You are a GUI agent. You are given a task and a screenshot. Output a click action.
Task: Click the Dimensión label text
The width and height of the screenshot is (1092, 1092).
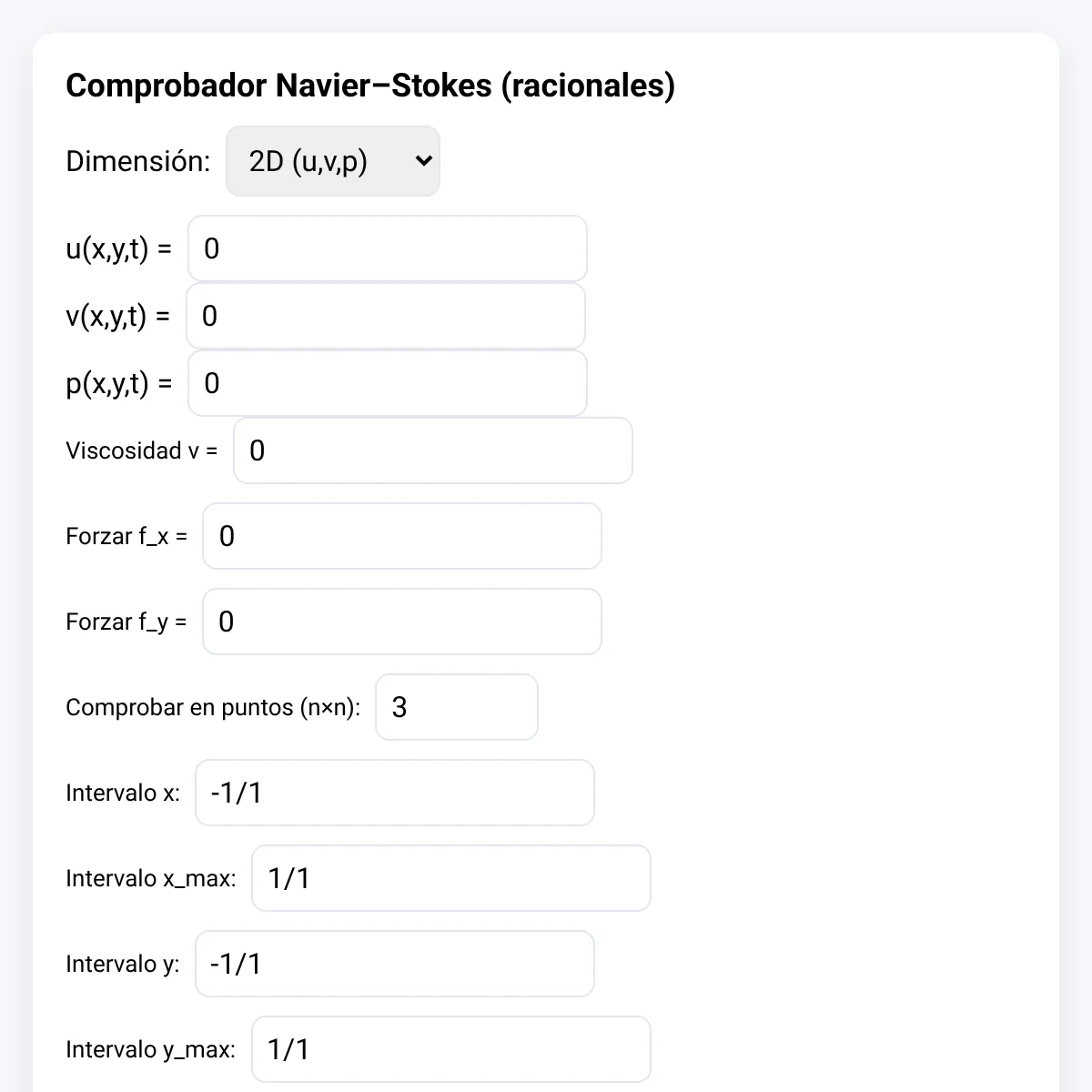[x=138, y=161]
